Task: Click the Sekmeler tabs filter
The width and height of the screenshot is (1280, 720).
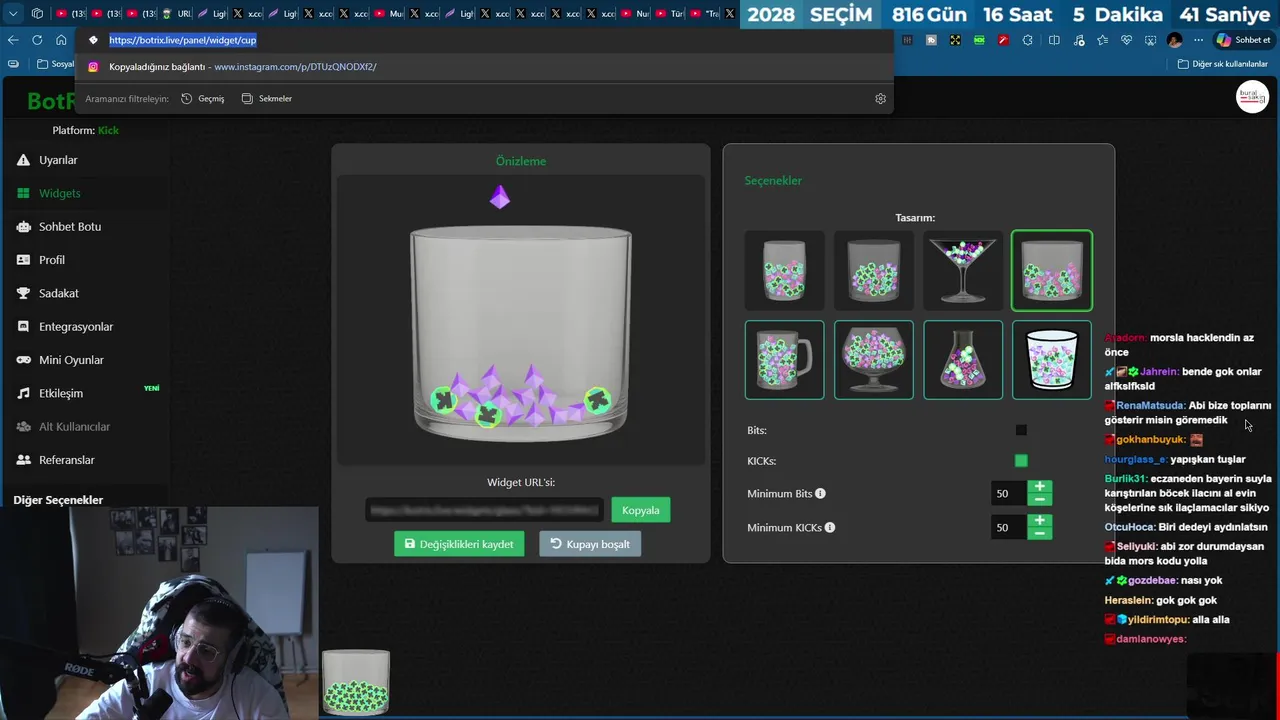Action: tap(267, 99)
